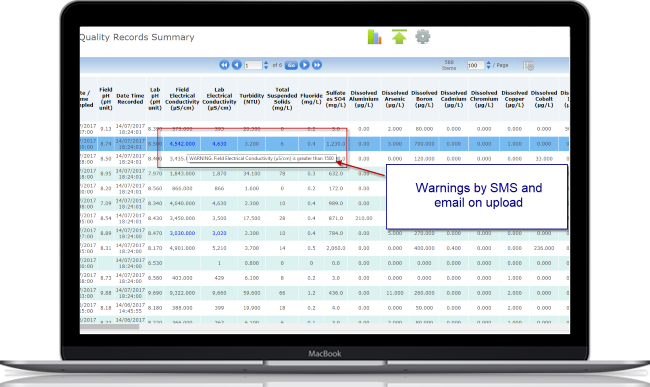This screenshot has width=650, height=387.
Task: Select the 59.600 turbidity cell
Action: [252, 293]
